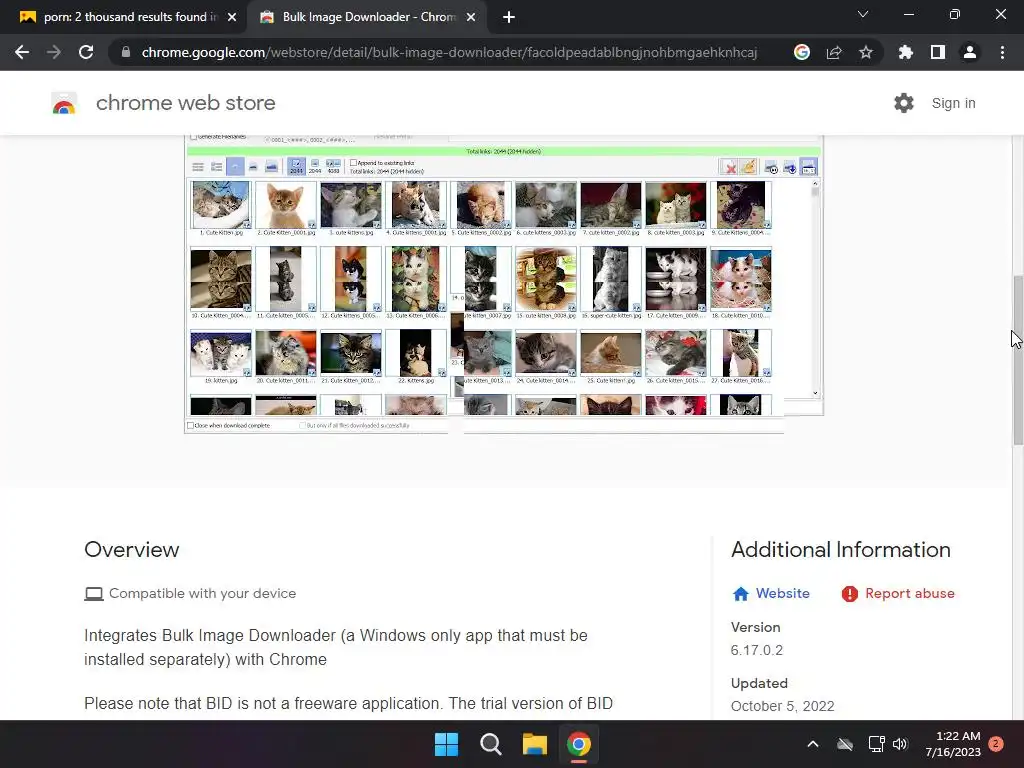Toggle 'Close when download complete' checkbox in preview
This screenshot has width=1024, height=768.
pyautogui.click(x=191, y=426)
